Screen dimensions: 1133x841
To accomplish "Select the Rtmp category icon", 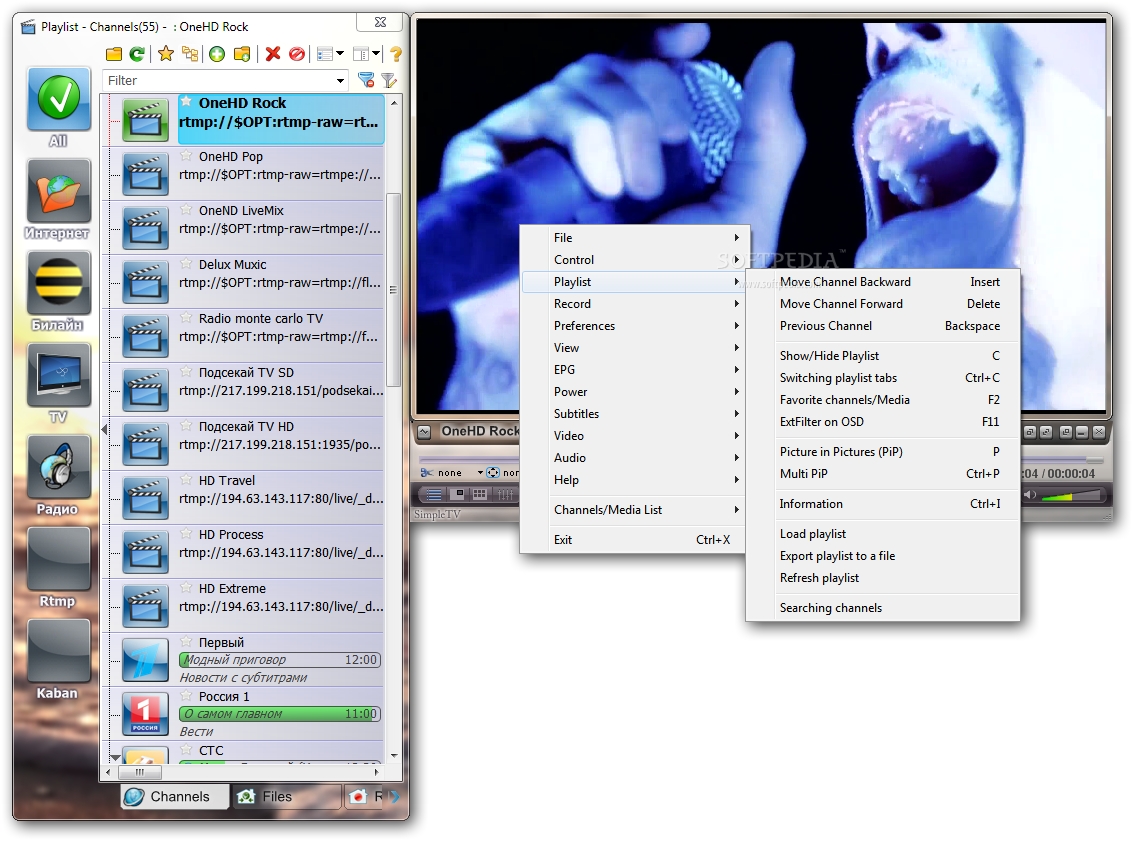I will (x=59, y=559).
